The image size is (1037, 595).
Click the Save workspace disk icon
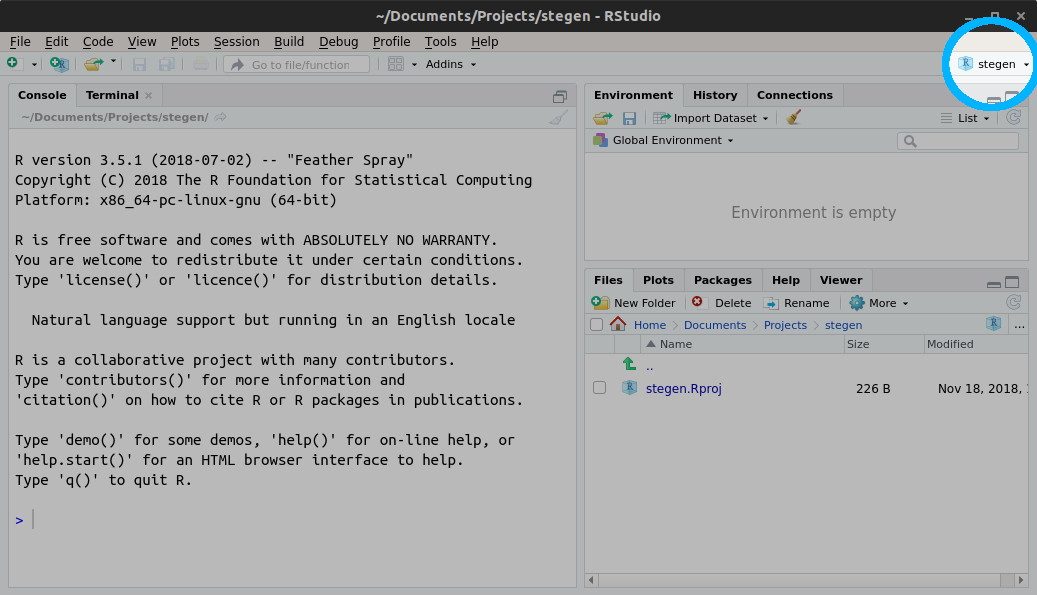point(629,118)
